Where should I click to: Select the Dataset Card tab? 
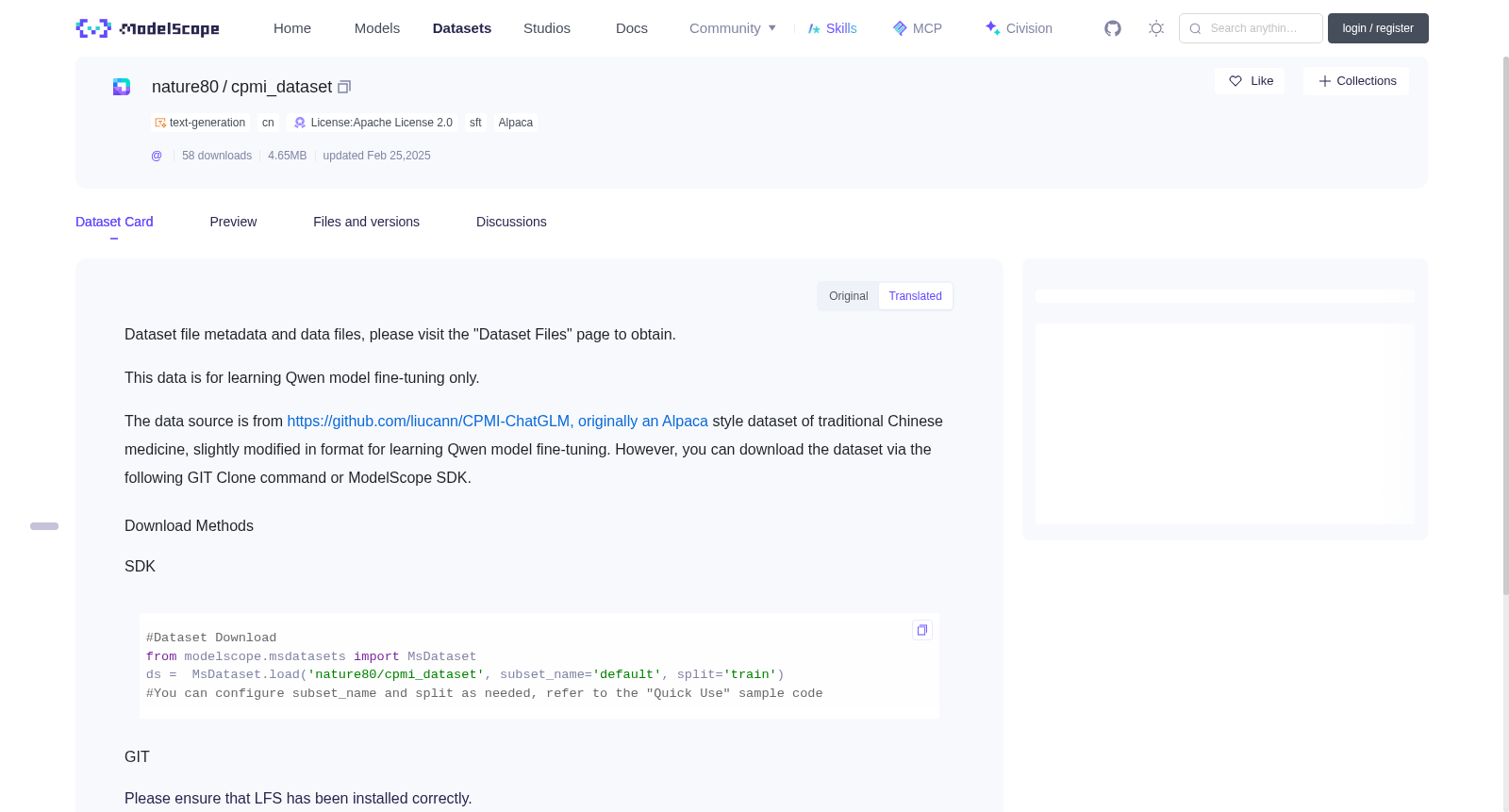[x=114, y=222]
